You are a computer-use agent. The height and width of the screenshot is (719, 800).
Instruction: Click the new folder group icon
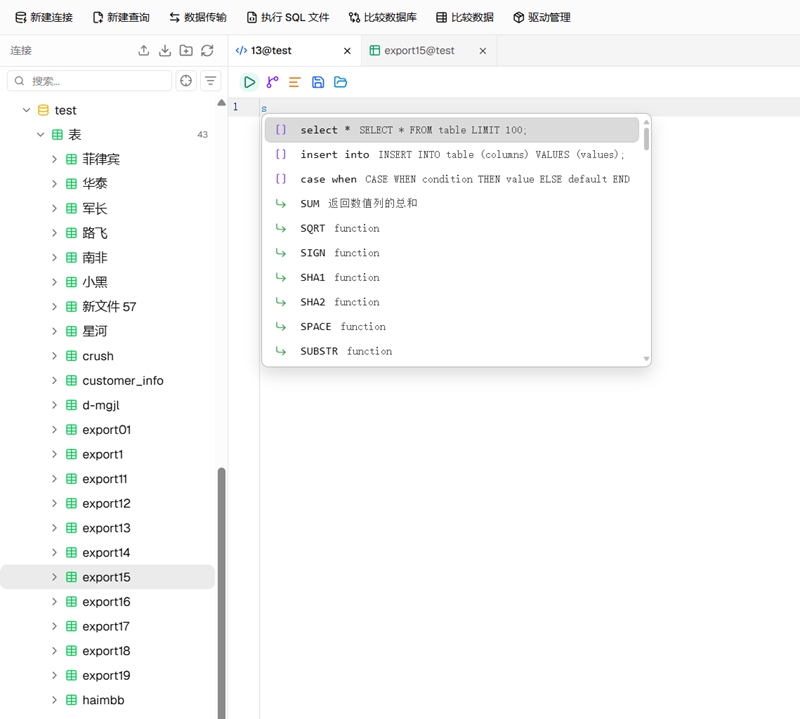point(186,51)
